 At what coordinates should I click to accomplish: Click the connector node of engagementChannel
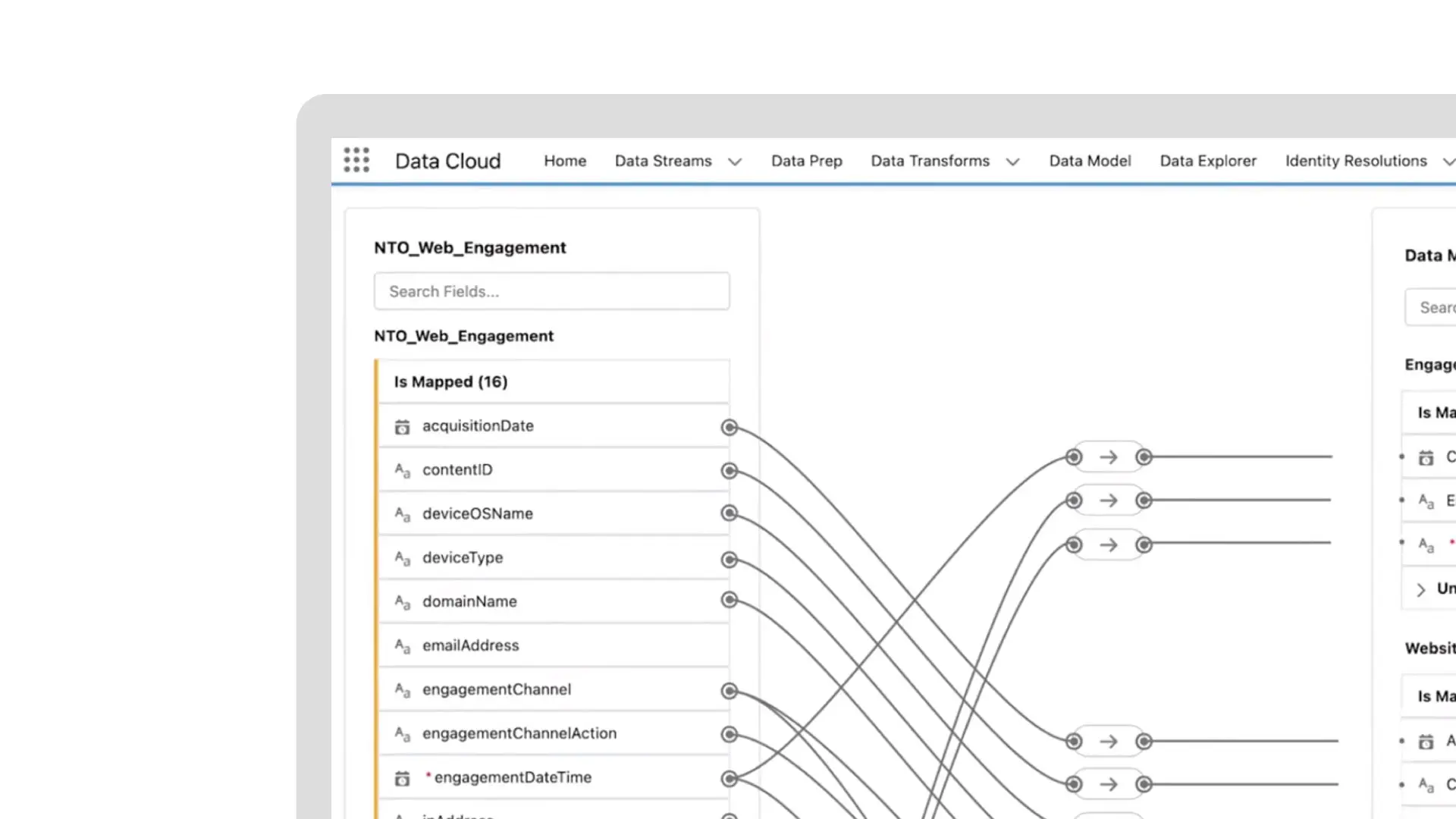(x=730, y=691)
